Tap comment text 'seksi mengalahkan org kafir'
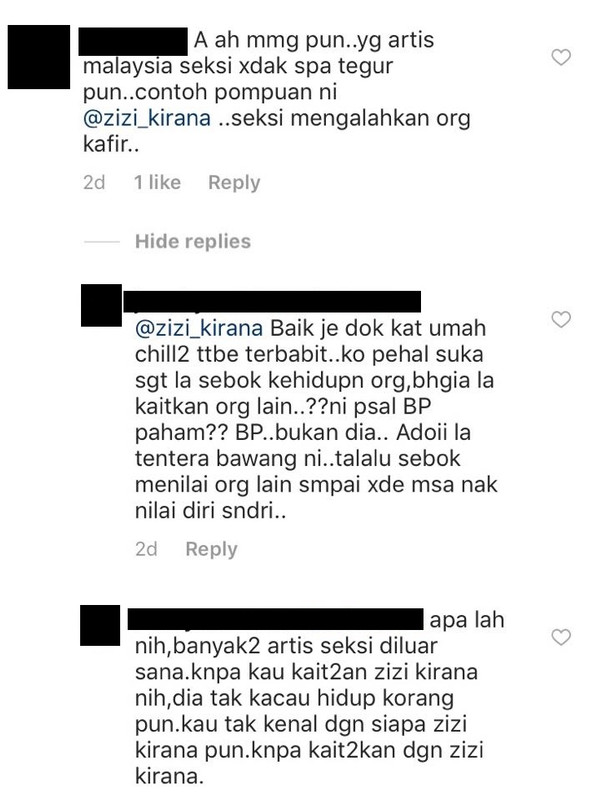 click(276, 132)
